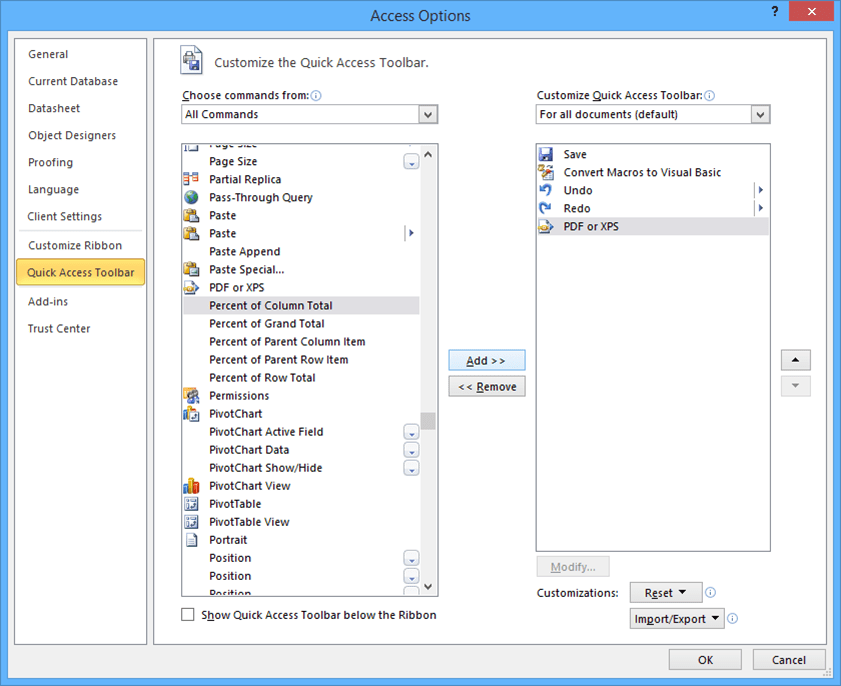841x686 pixels.
Task: Click the Permissions command icon
Action: (x=192, y=395)
